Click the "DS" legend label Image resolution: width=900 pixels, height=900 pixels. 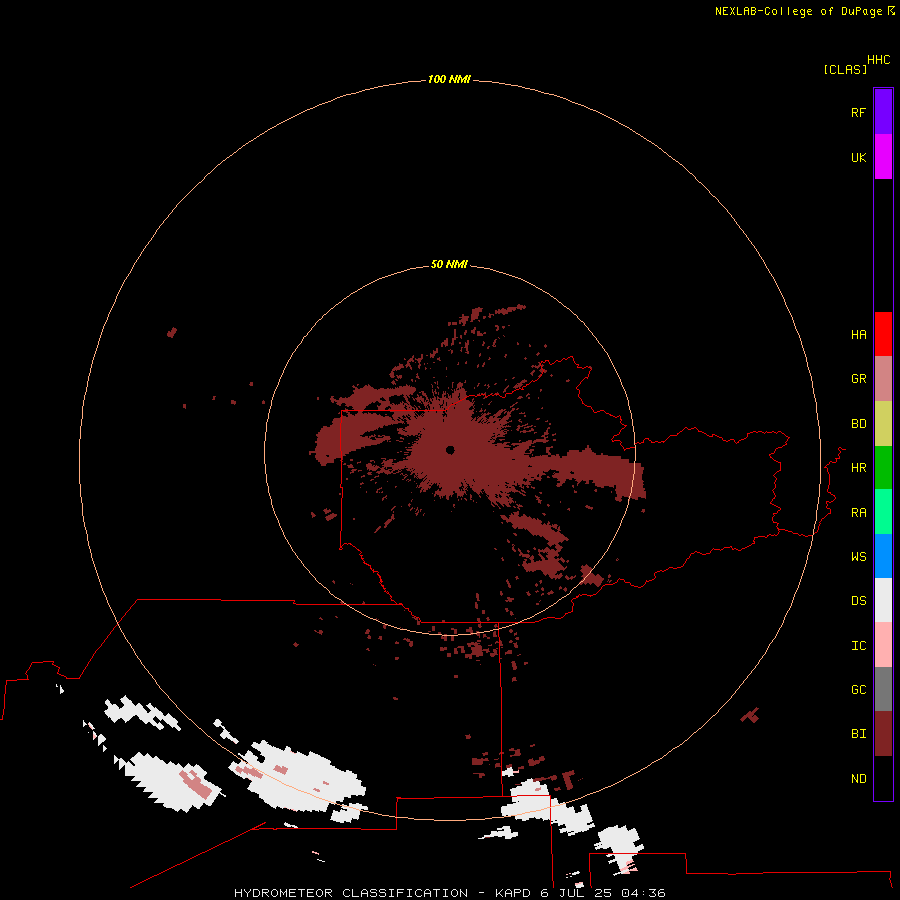[859, 600]
